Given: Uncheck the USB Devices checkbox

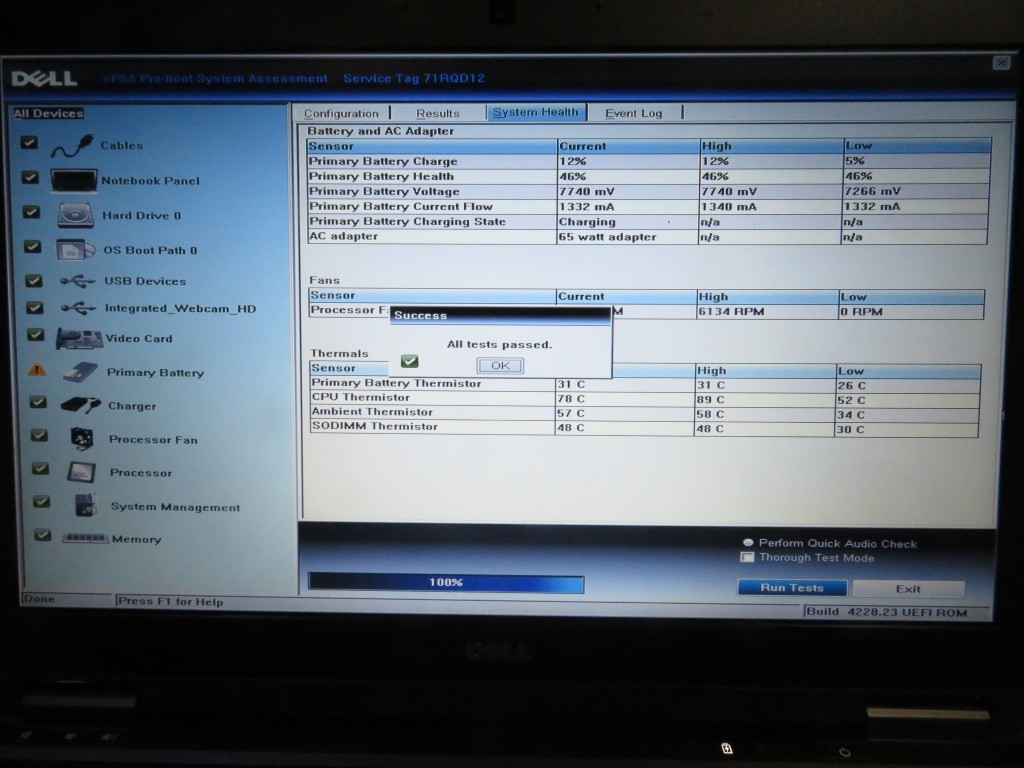Looking at the screenshot, I should [x=34, y=281].
